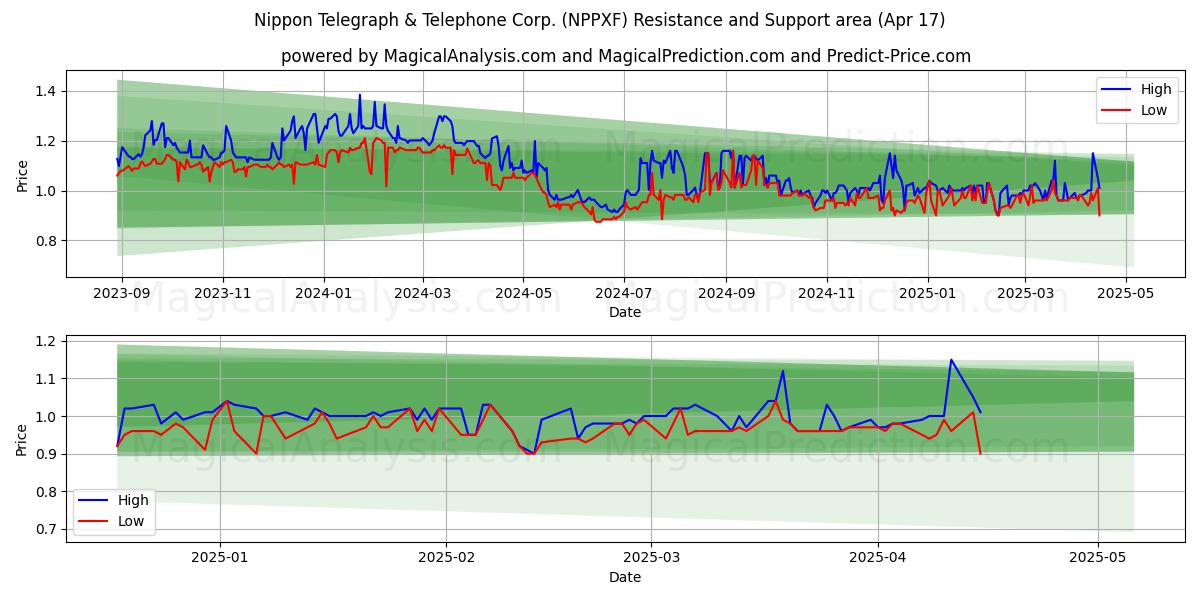Click the highest blue peak in top chart
Image resolution: width=1200 pixels, height=600 pixels.
tap(360, 96)
